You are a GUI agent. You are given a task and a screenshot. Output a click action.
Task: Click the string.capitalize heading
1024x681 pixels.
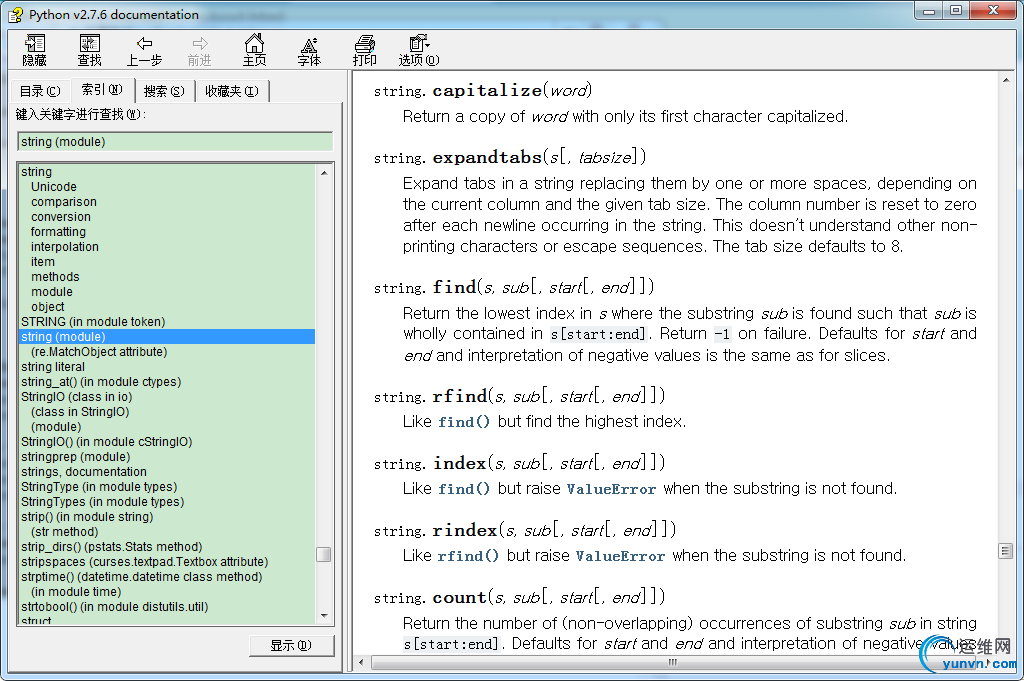[483, 90]
